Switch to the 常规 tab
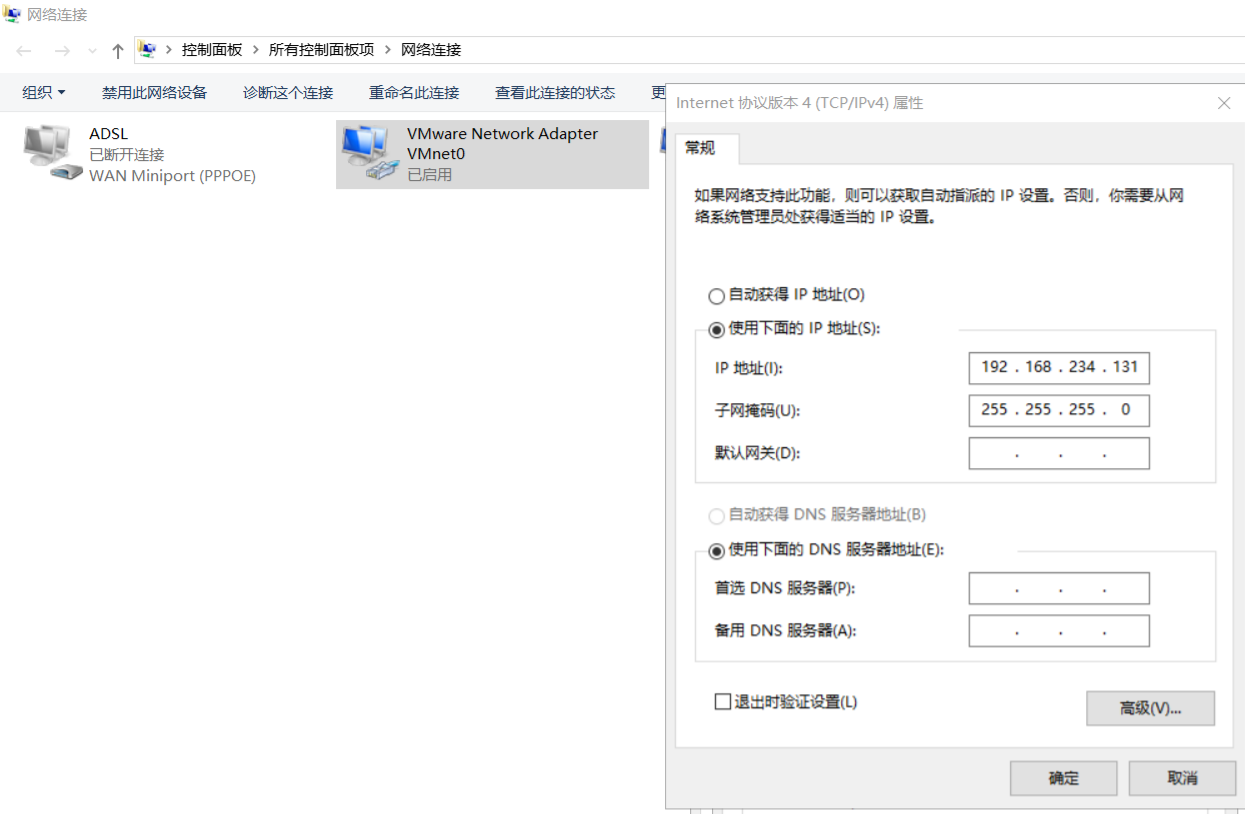 700,148
